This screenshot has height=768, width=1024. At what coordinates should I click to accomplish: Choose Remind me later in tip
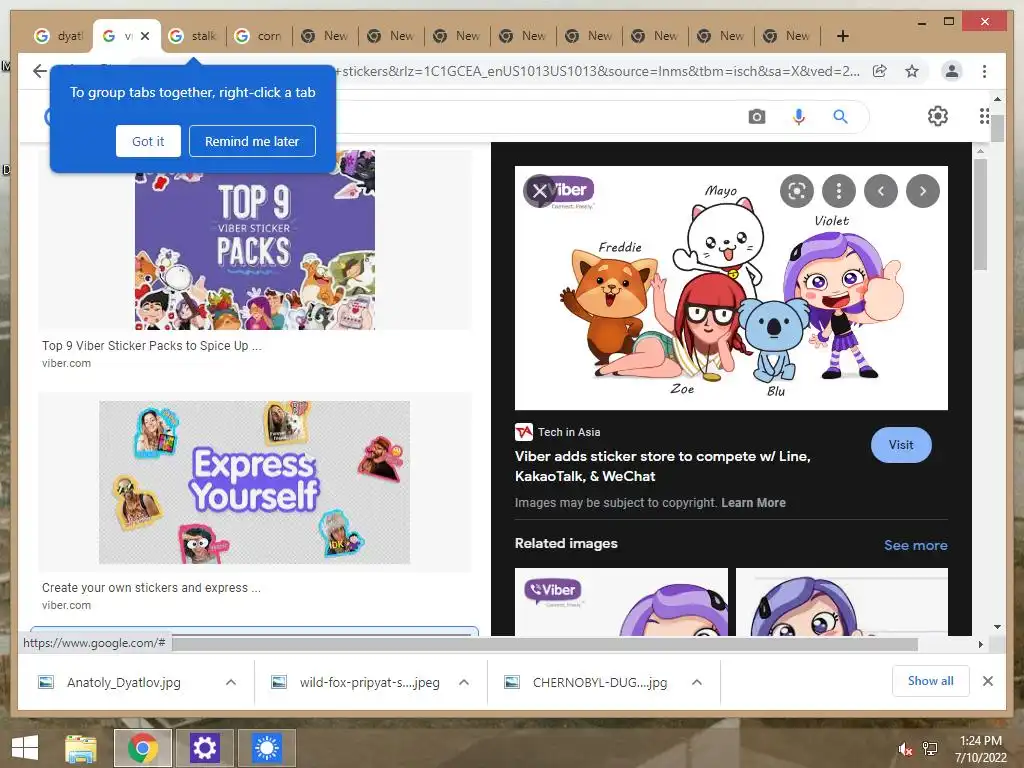coord(252,141)
